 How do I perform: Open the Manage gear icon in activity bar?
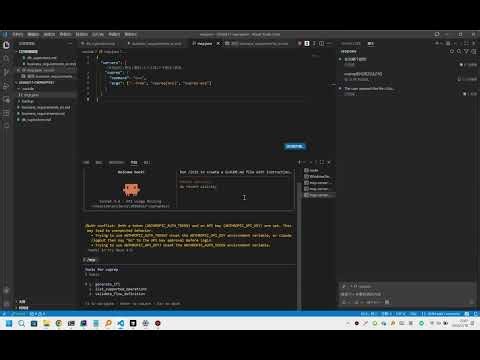pos(6,304)
